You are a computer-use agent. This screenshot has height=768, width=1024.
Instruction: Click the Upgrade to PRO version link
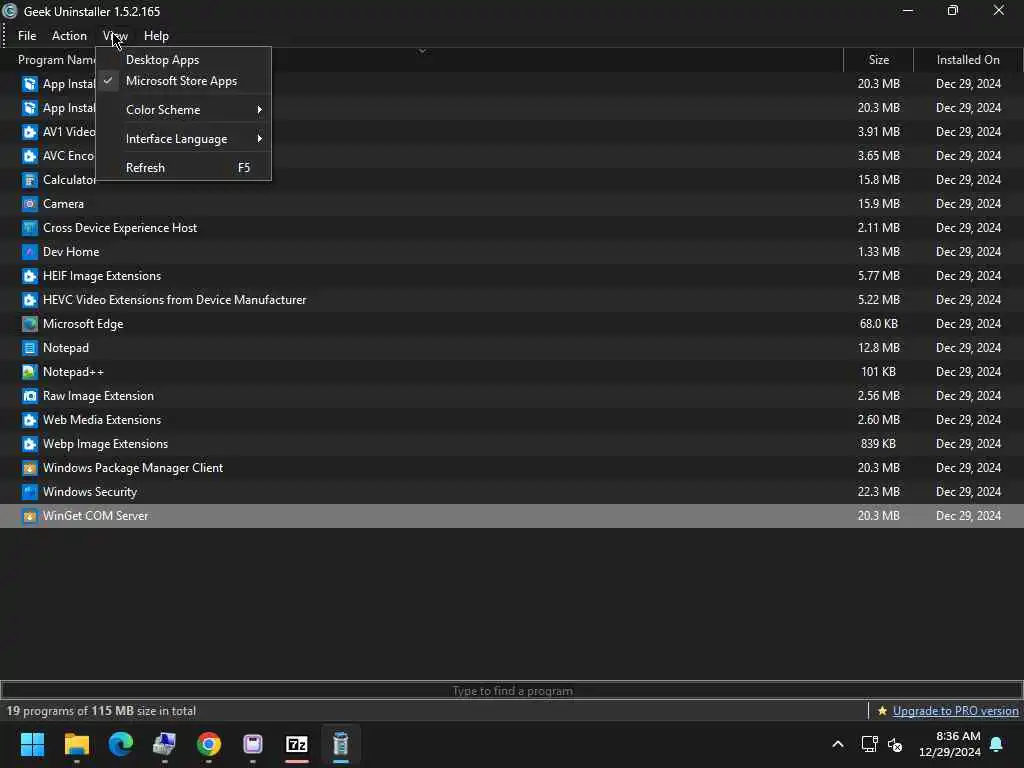[955, 711]
